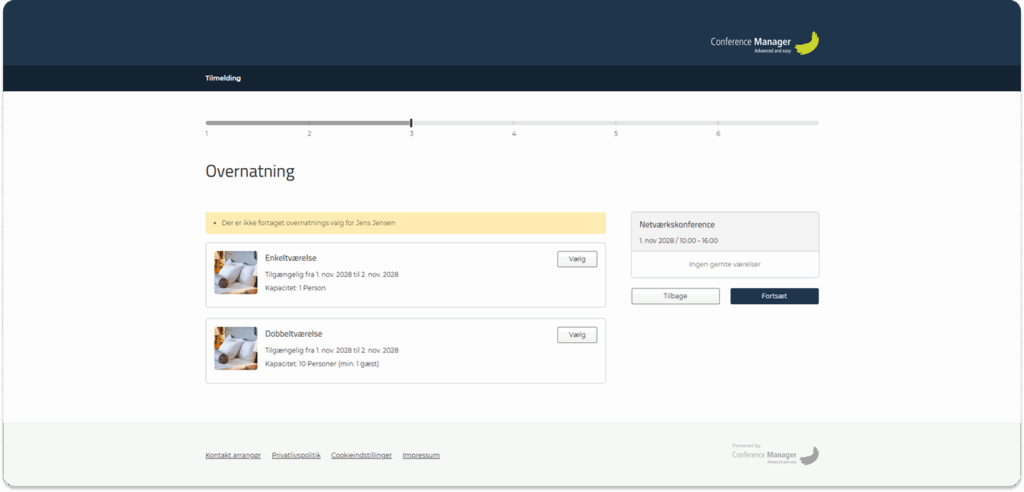Go to step 5 in progress indicator
This screenshot has width=1024, height=492.
pos(616,124)
